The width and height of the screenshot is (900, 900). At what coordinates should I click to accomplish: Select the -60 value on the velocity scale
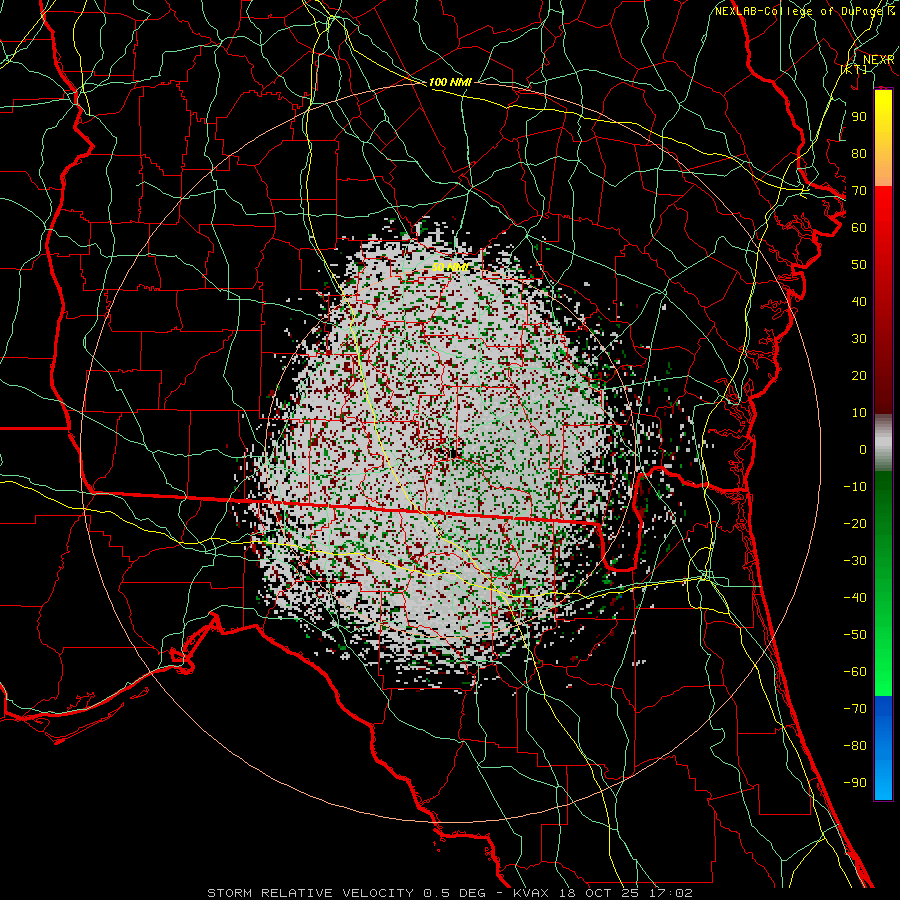click(855, 672)
